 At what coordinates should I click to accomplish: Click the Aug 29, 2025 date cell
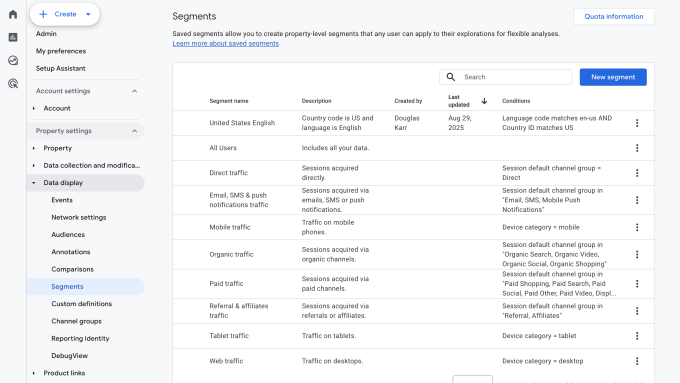click(460, 123)
